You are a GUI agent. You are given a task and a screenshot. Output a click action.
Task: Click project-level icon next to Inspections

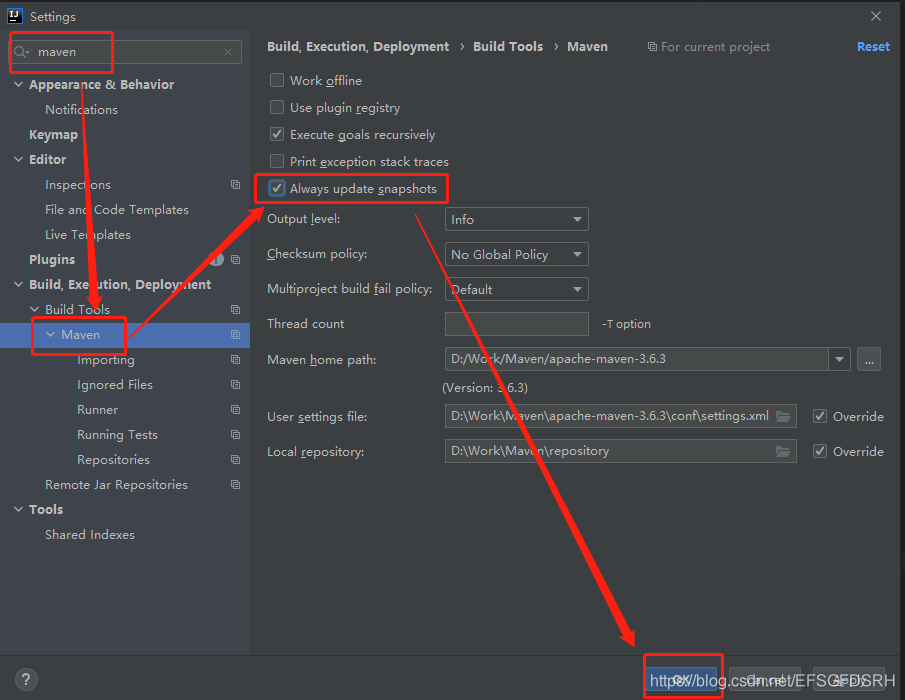pos(235,185)
